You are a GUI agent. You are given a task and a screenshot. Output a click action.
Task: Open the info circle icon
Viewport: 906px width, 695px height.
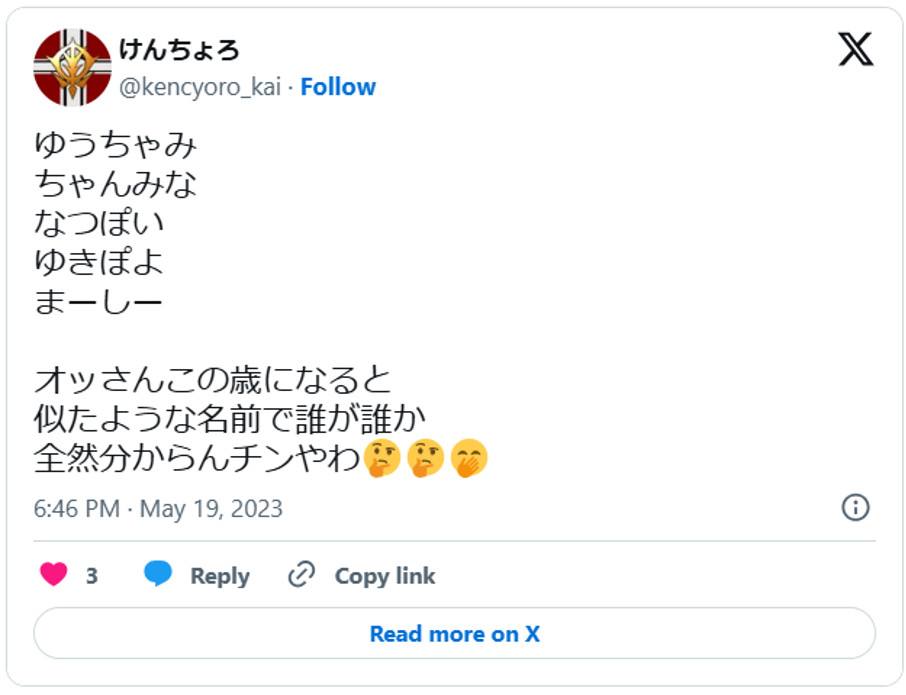tap(855, 507)
